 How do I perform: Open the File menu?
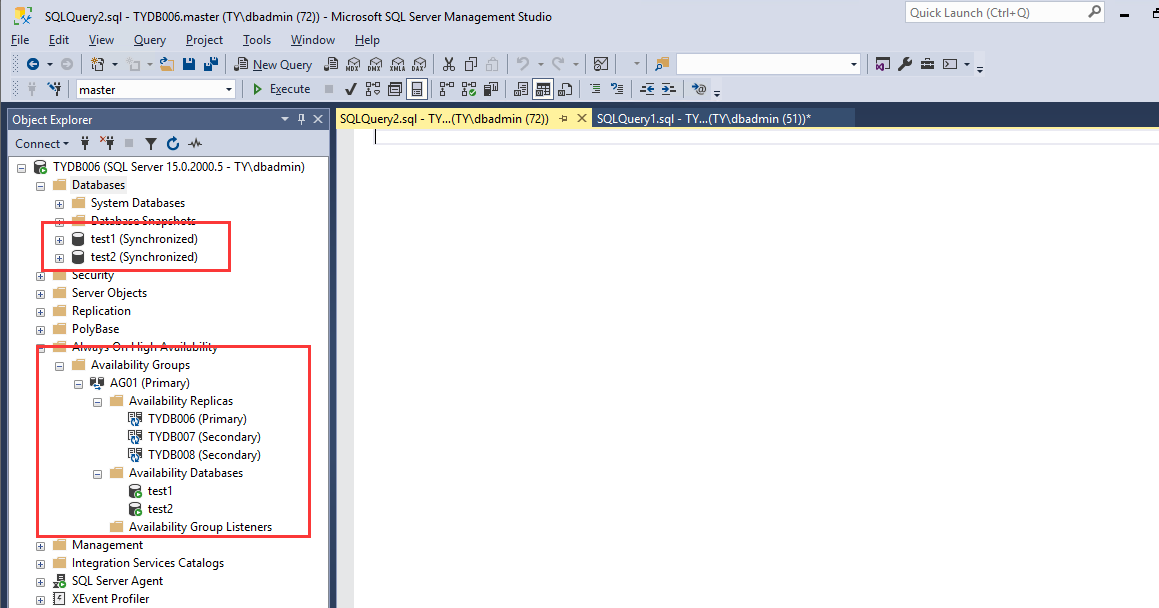coord(21,40)
